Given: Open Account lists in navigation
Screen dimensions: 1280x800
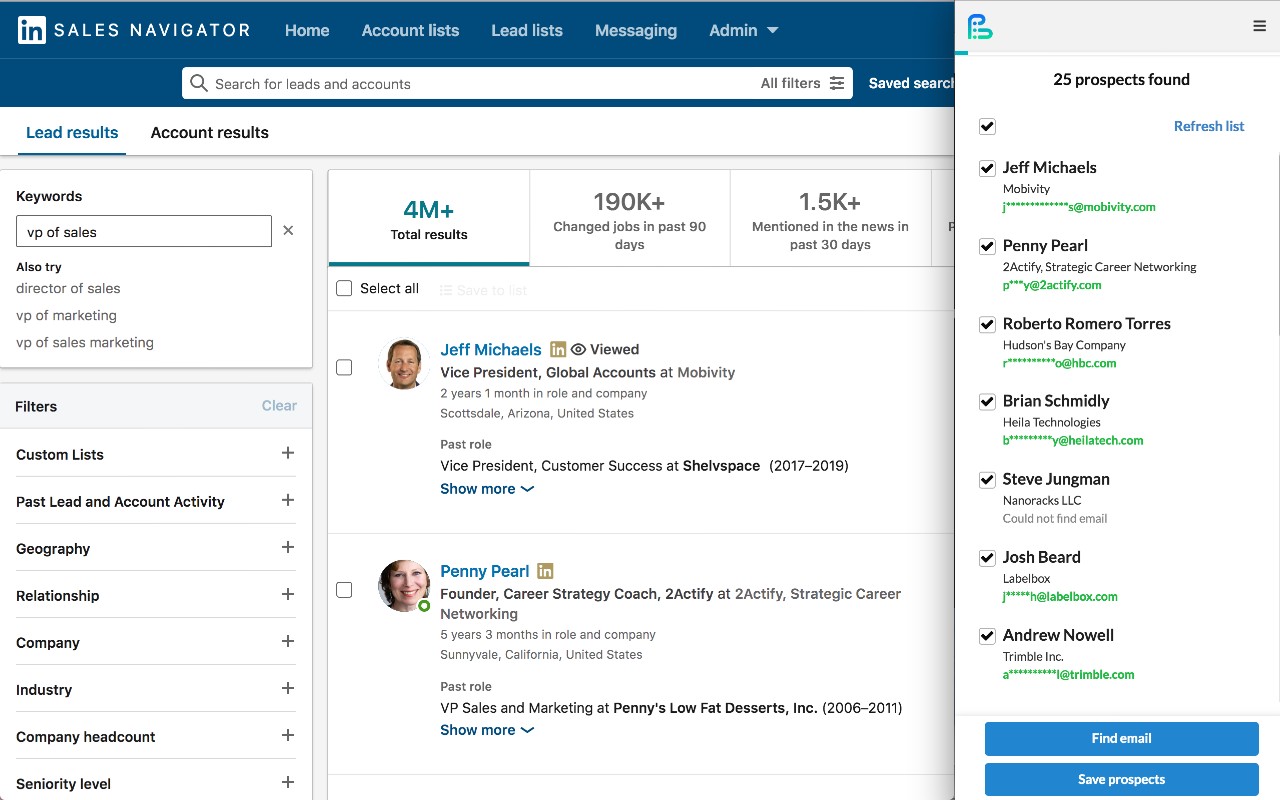Looking at the screenshot, I should click(410, 30).
